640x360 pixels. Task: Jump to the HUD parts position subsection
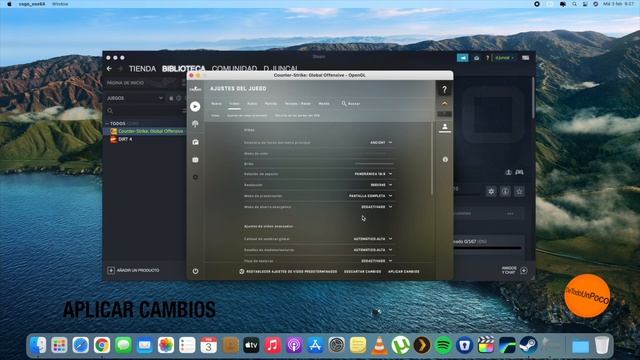[297, 116]
